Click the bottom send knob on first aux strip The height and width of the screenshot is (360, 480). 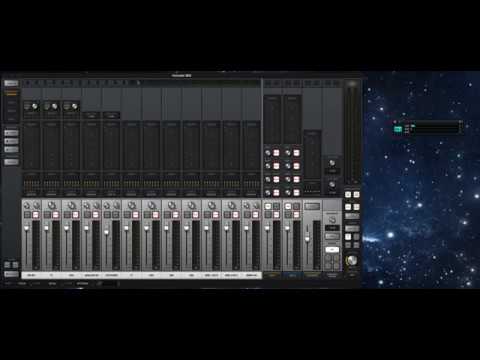(268, 193)
